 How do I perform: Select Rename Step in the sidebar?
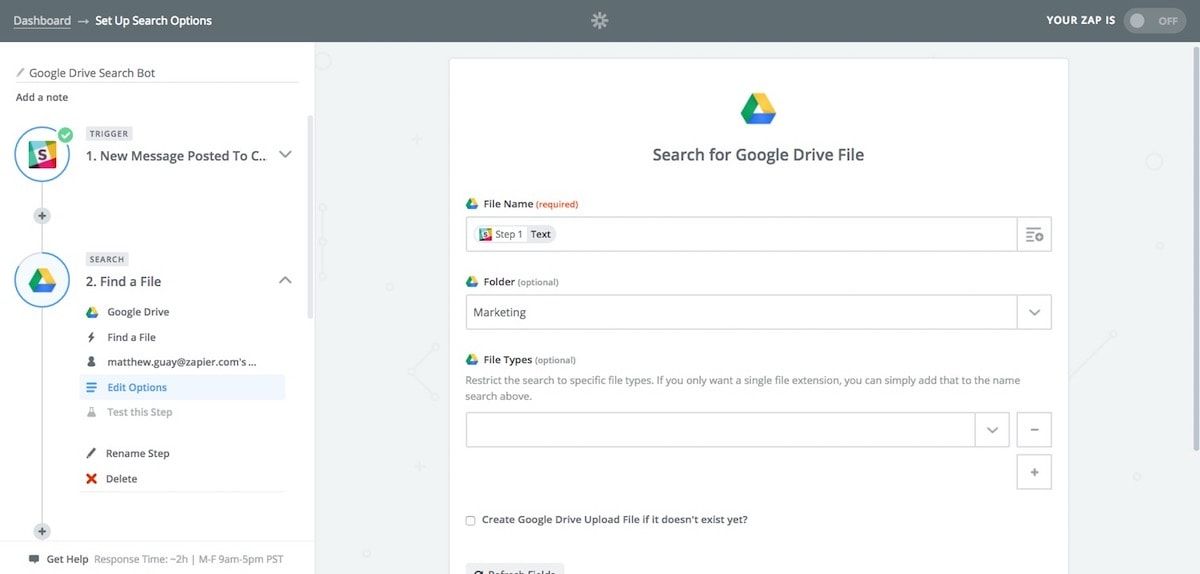[x=137, y=453]
